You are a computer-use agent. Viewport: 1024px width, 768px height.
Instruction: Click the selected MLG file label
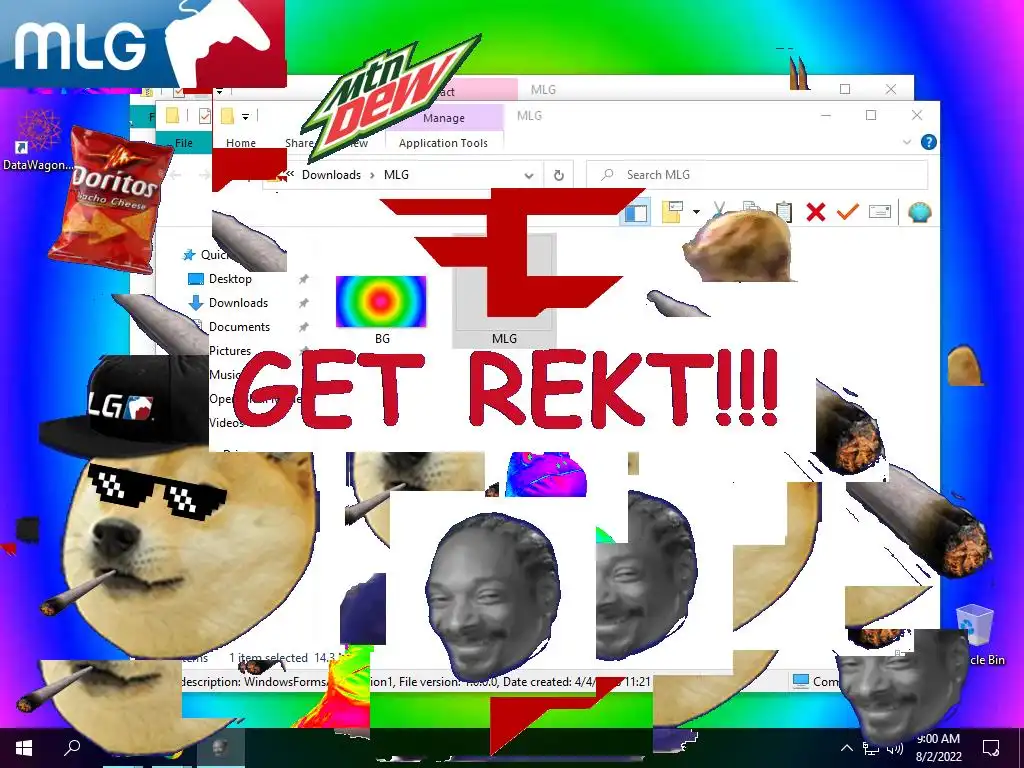(504, 339)
